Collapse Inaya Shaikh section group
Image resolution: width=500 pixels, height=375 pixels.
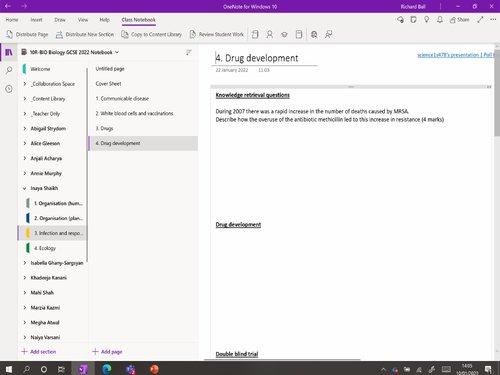point(25,188)
